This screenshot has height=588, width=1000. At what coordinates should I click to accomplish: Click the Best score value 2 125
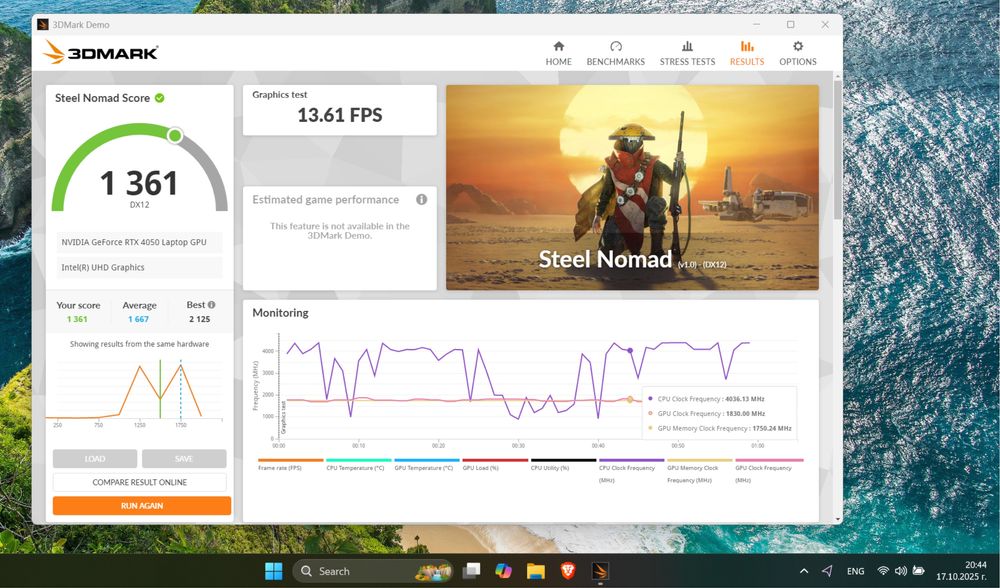[x=199, y=319]
